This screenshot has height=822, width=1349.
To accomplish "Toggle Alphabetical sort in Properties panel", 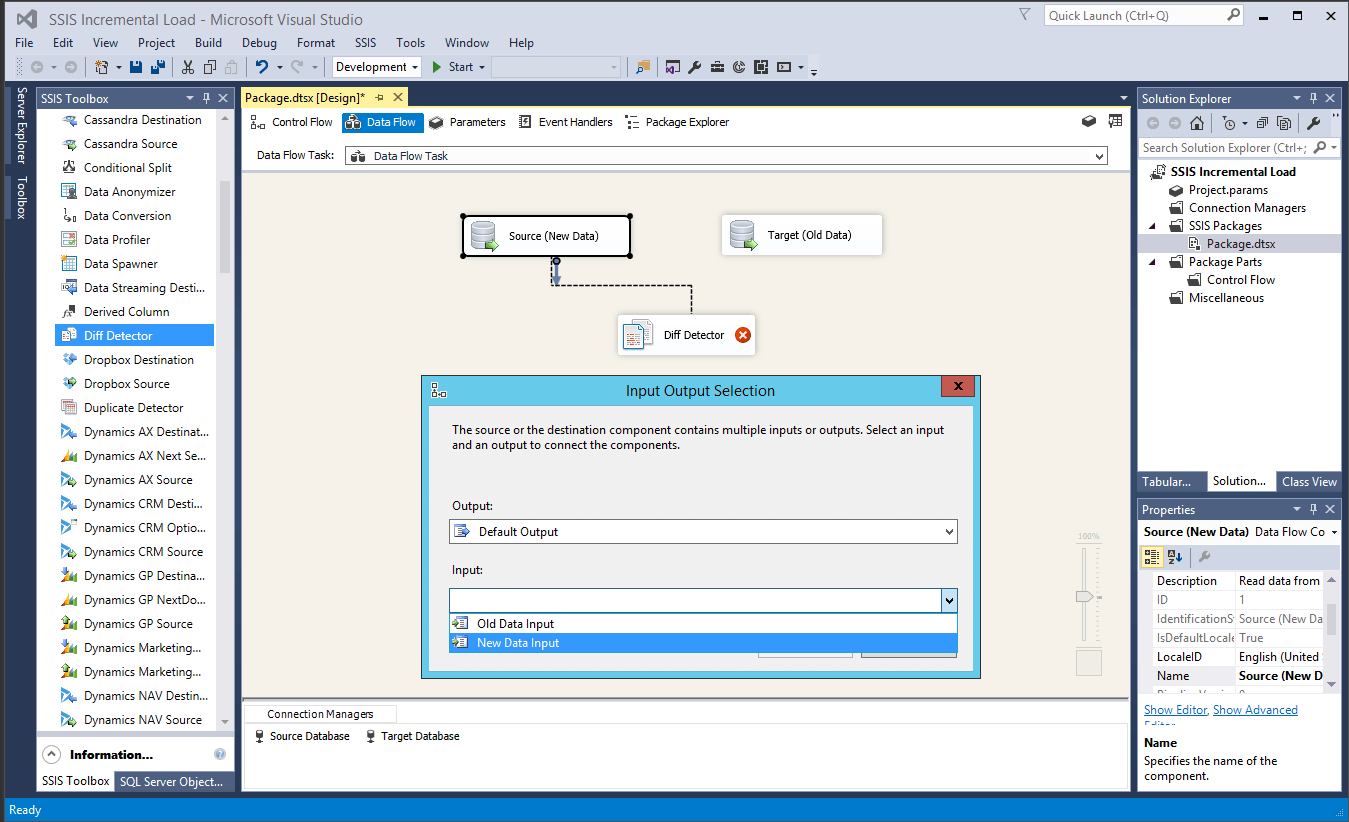I will [1174, 556].
